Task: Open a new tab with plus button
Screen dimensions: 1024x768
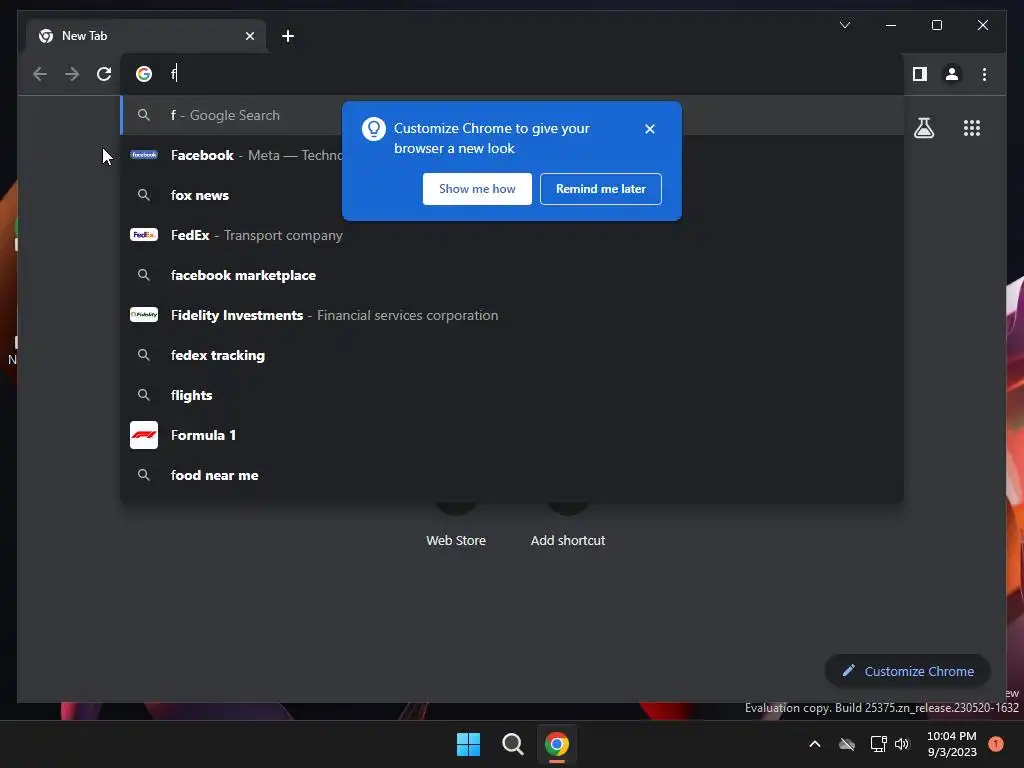Action: click(287, 36)
